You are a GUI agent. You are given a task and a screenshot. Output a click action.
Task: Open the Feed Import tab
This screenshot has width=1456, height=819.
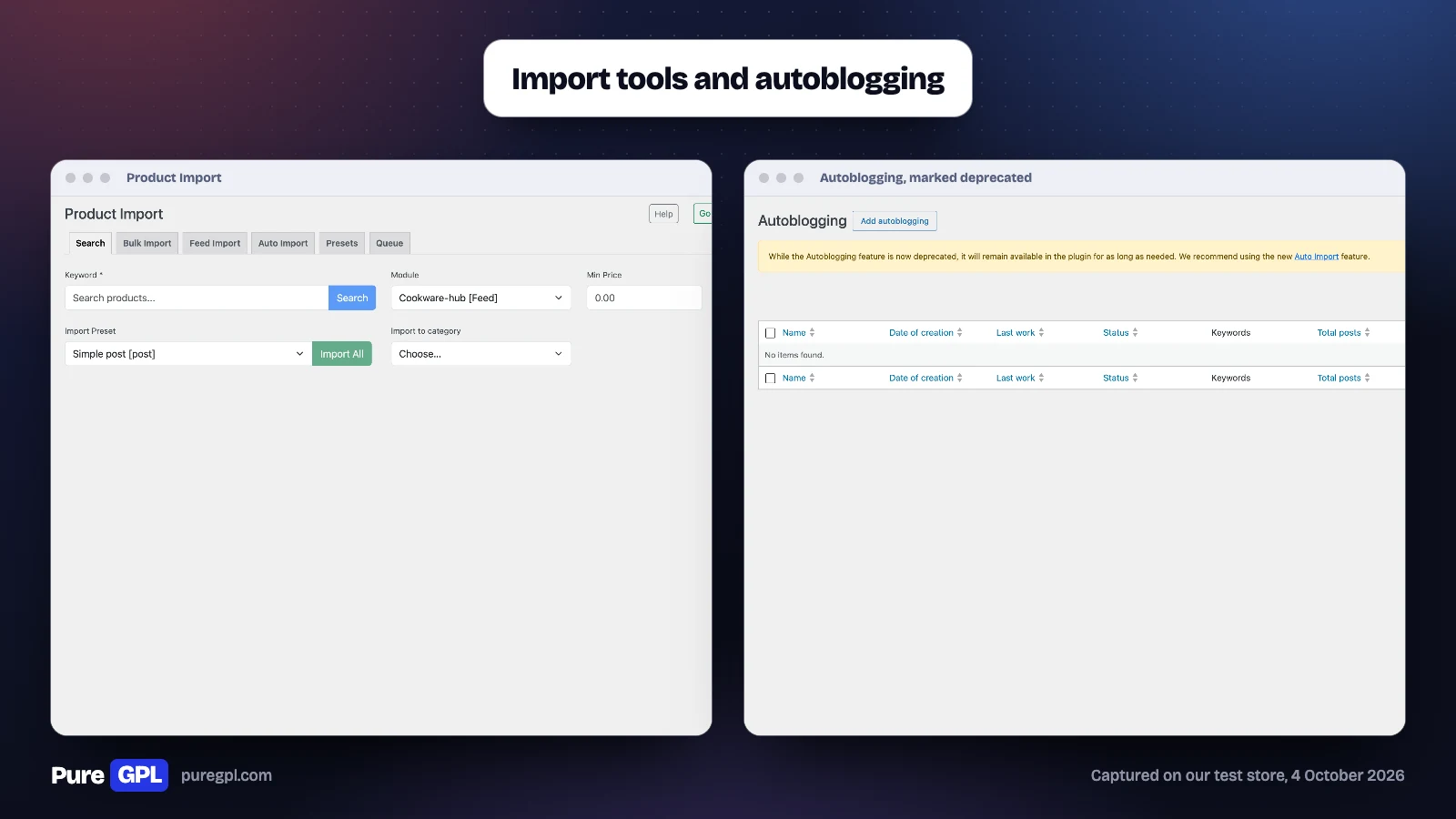pos(215,243)
